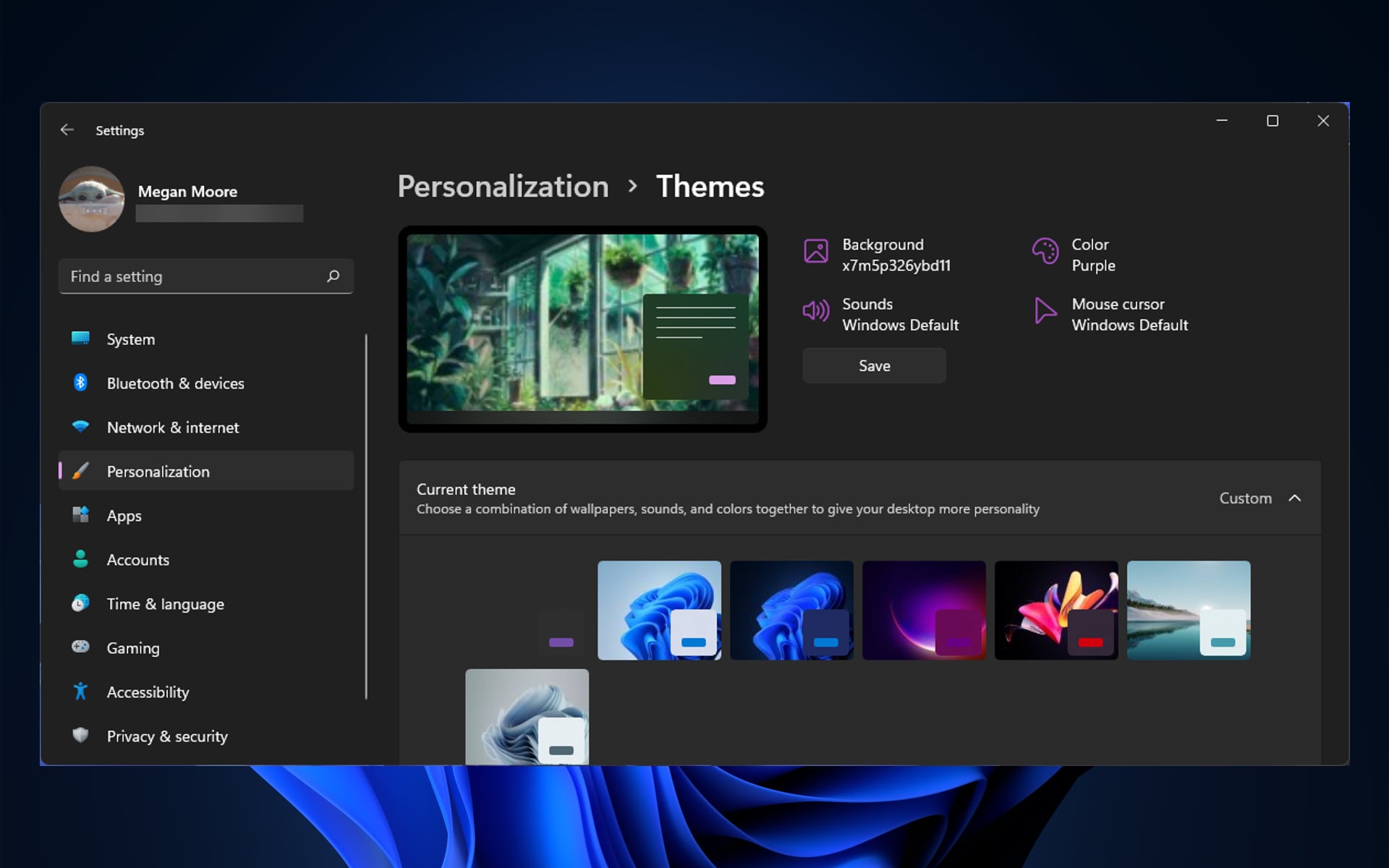The width and height of the screenshot is (1389, 868).
Task: Click the sidebar vertical scrollbar
Action: (x=366, y=516)
